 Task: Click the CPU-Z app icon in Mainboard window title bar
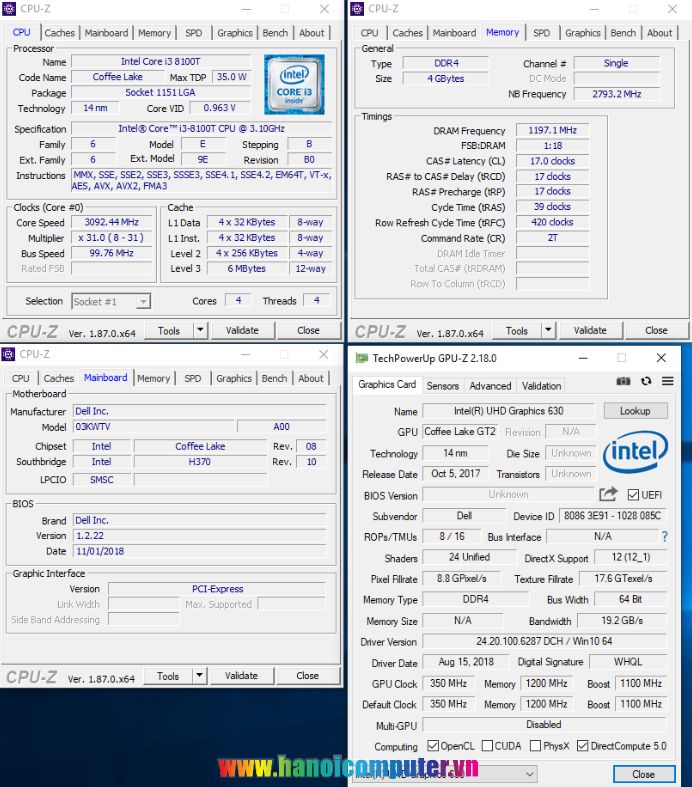tap(8, 354)
